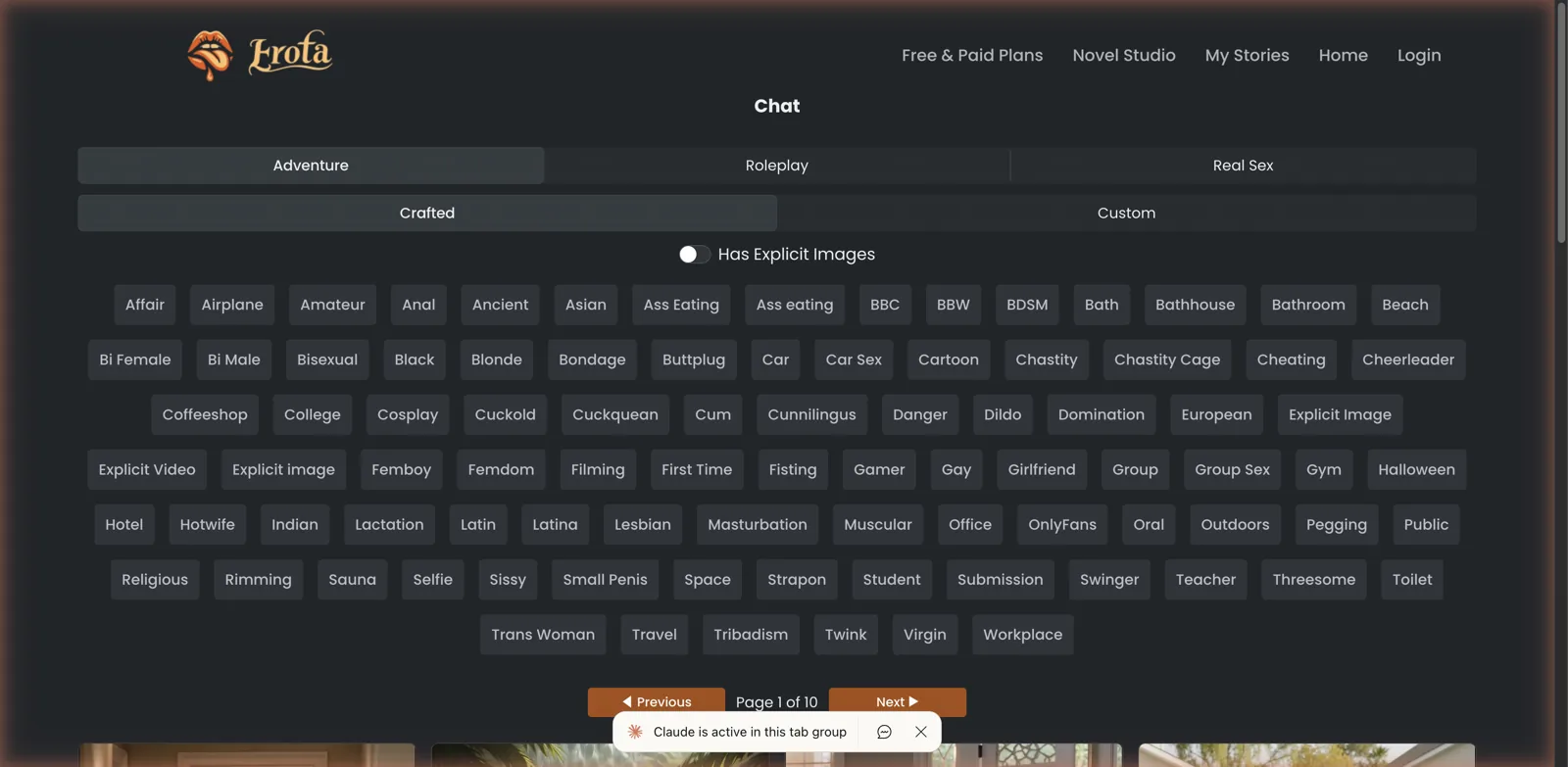
Task: Click the page vertical scrollbar
Action: [1561, 122]
